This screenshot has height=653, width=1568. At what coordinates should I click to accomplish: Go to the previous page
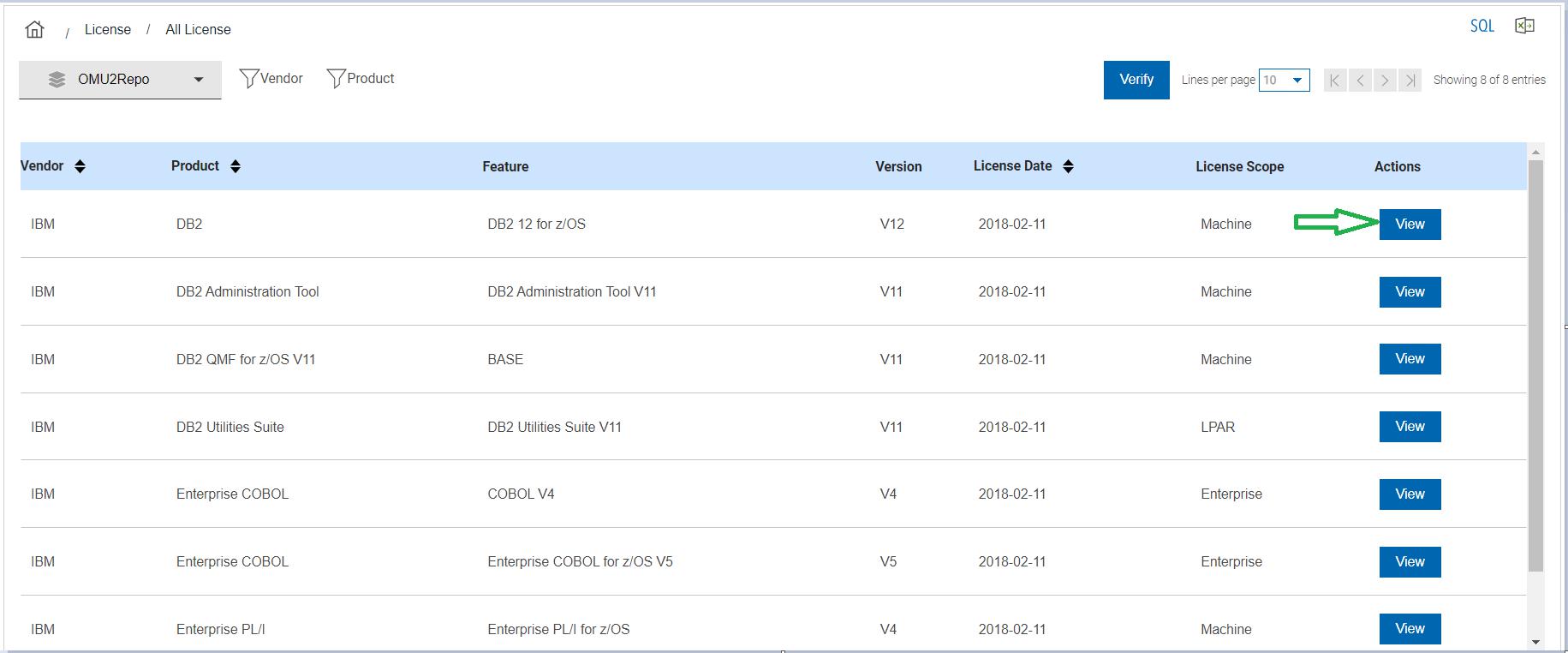coord(1360,81)
